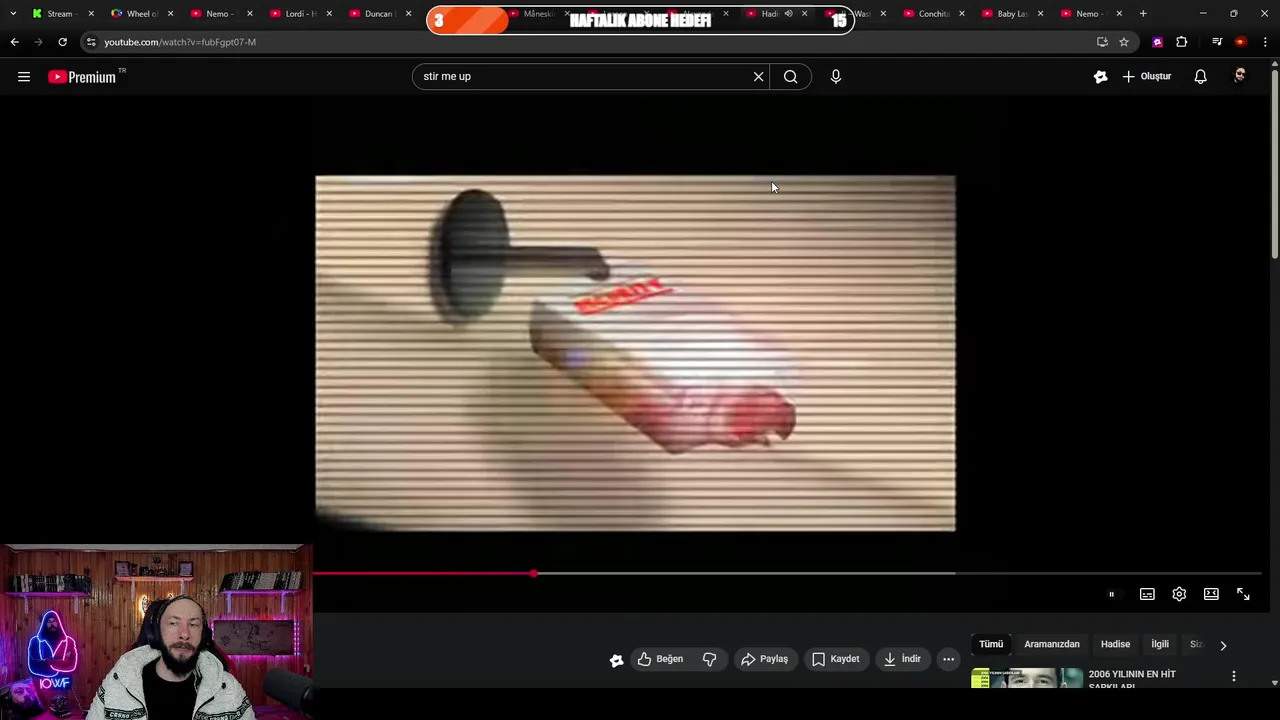
Task: Open the sparkle icon beside Oluştur
Action: 1100,76
